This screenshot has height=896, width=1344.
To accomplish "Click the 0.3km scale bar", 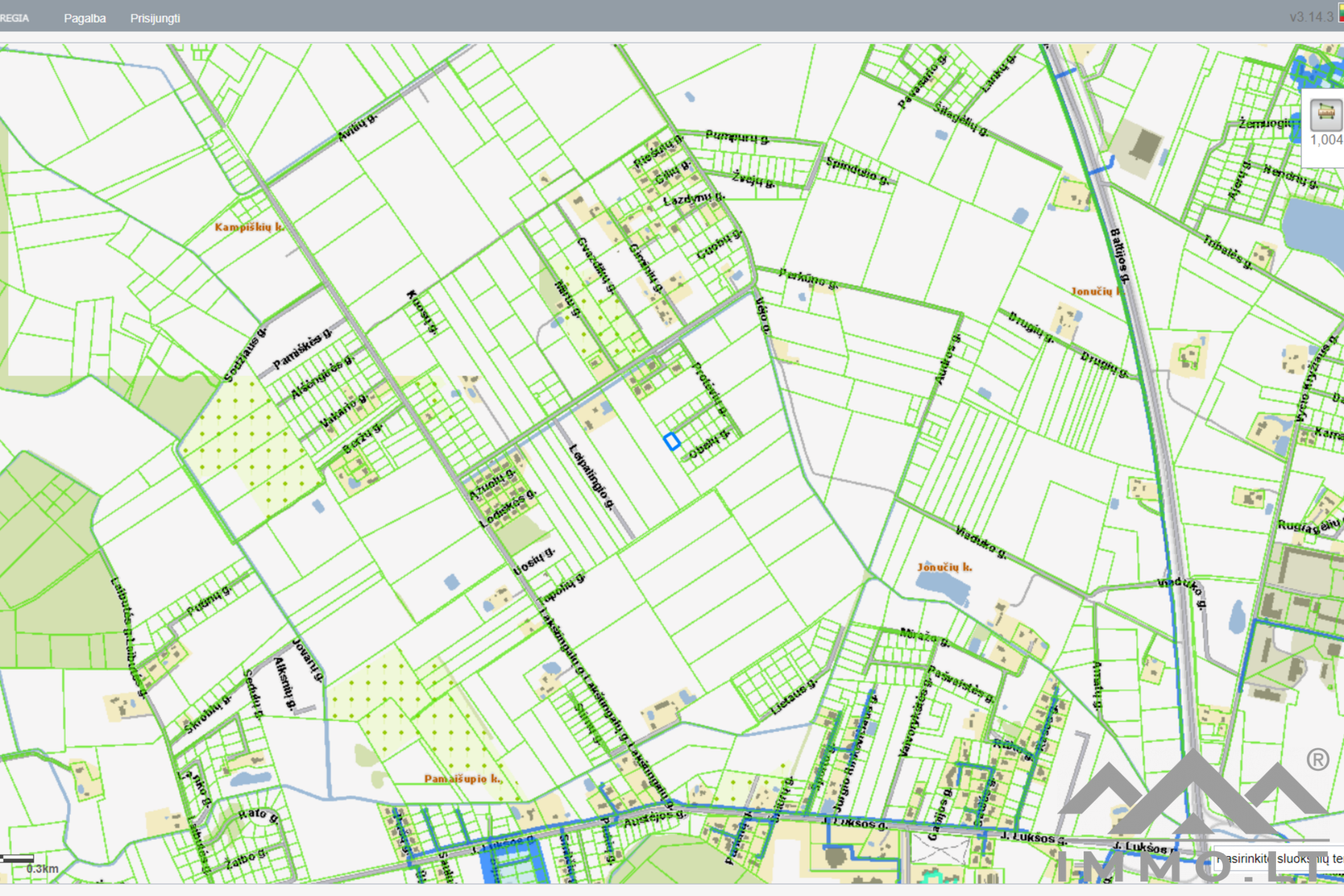I will point(17,859).
